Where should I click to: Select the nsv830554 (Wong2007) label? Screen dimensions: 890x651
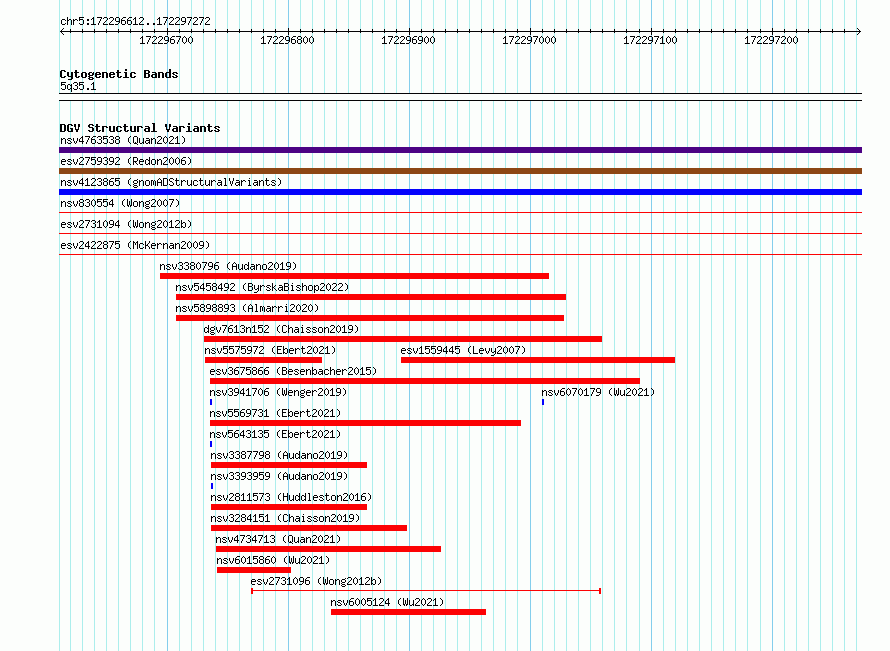point(120,203)
